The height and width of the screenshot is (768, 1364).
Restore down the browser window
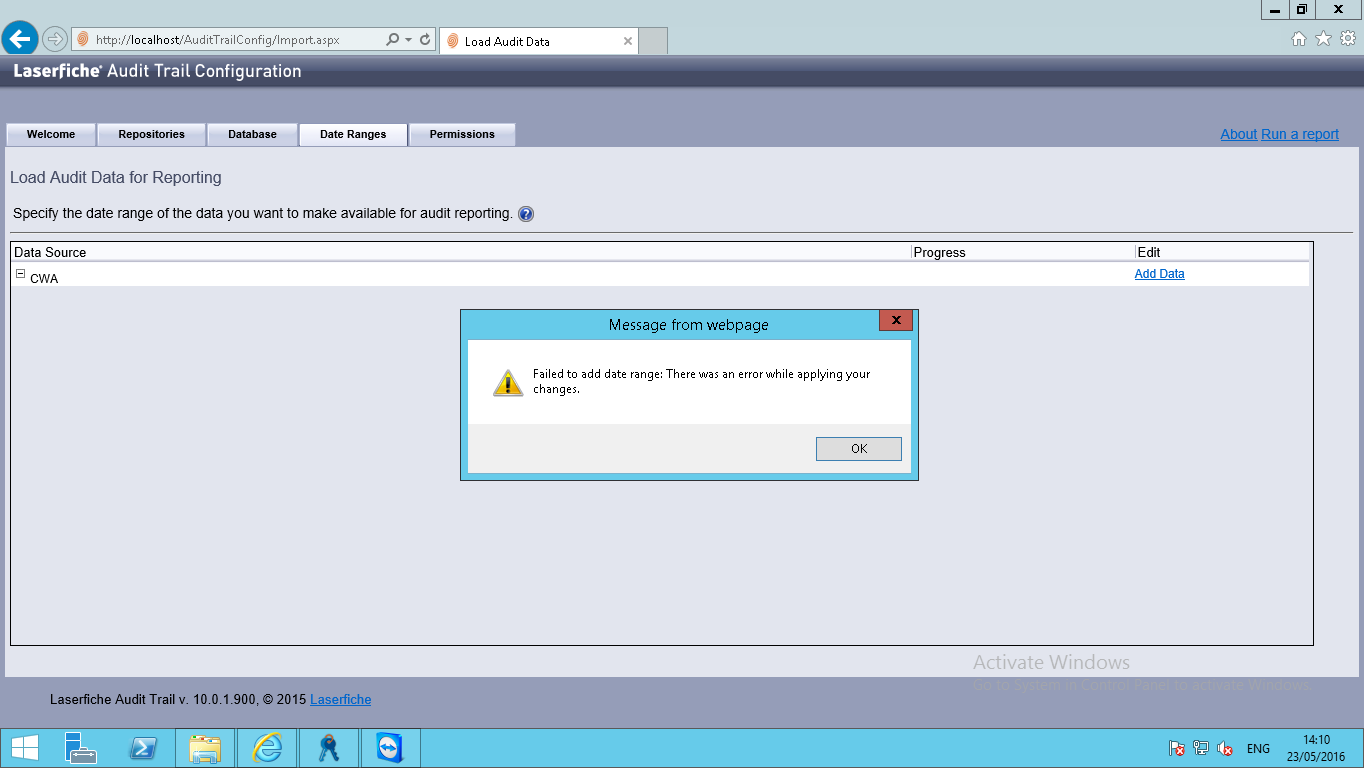pyautogui.click(x=1301, y=9)
